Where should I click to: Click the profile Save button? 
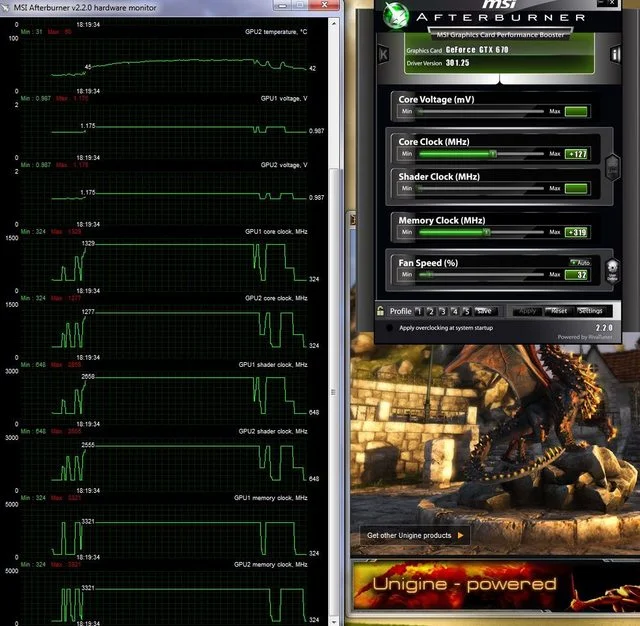tap(485, 311)
